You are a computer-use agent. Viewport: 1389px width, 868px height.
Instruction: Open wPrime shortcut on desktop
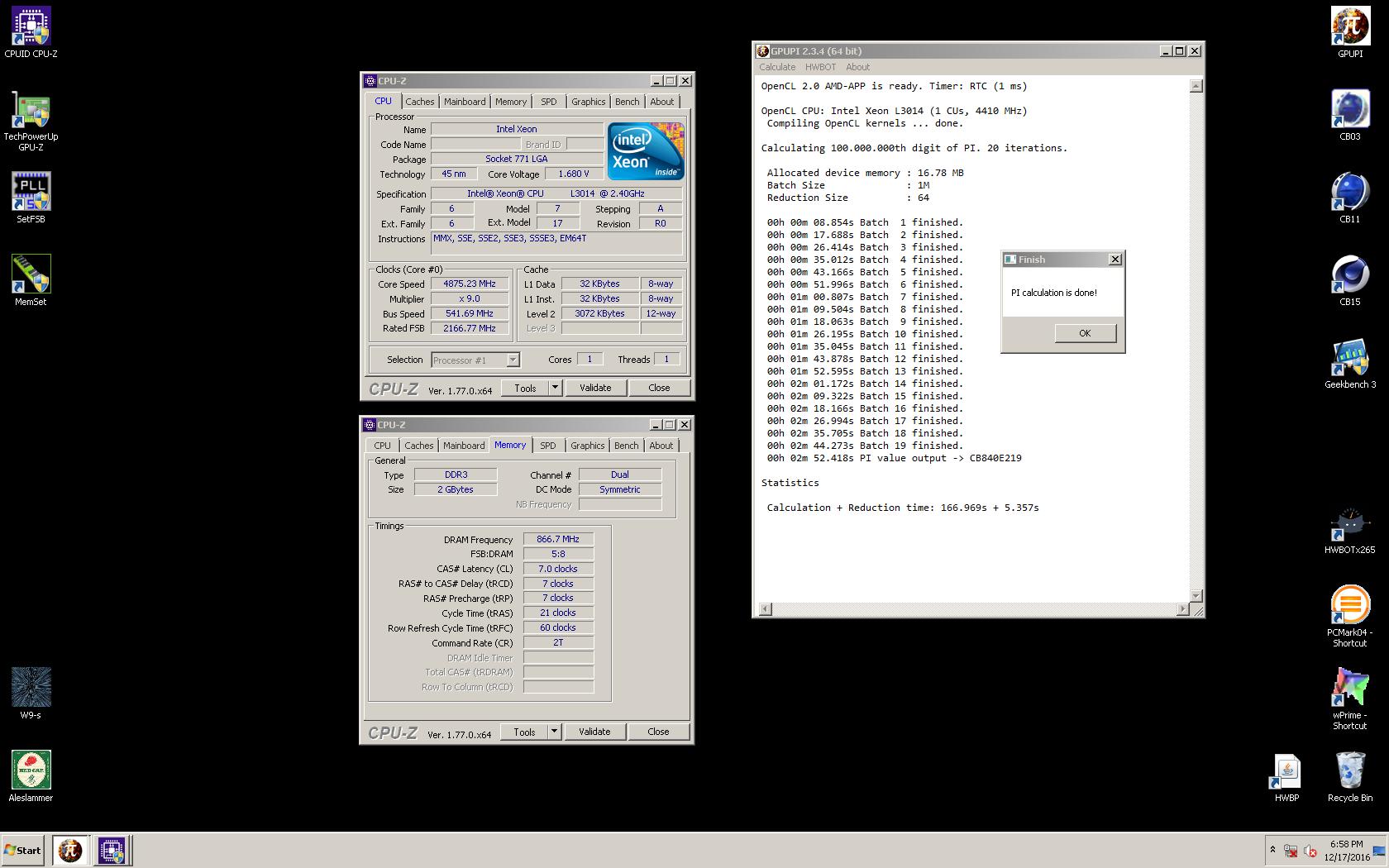(1350, 699)
